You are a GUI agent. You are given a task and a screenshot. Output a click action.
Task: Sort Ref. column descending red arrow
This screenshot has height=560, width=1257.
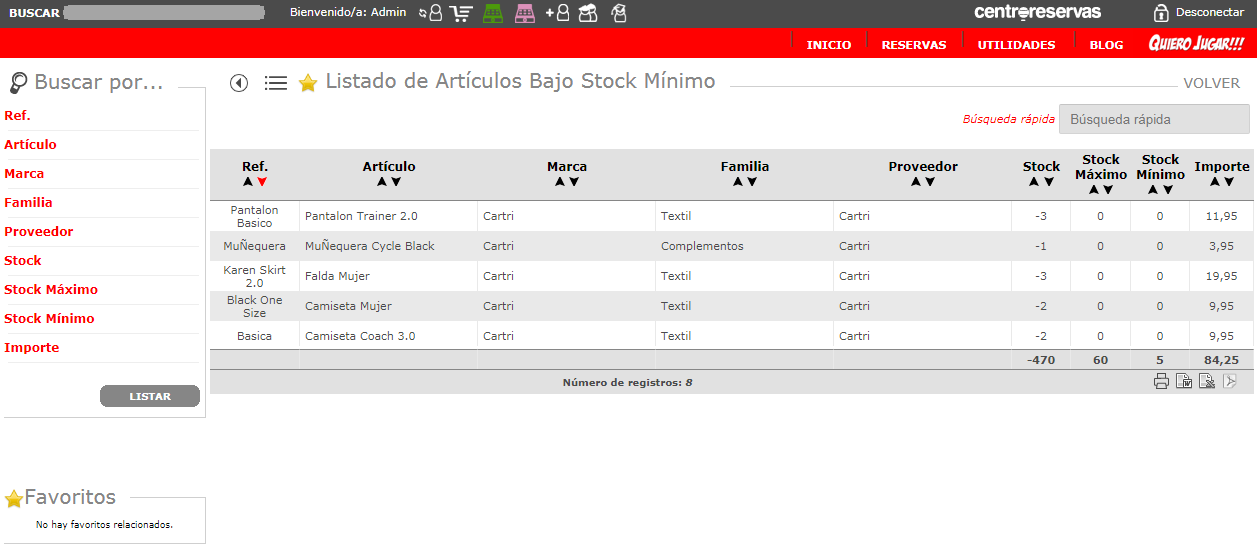click(x=262, y=182)
